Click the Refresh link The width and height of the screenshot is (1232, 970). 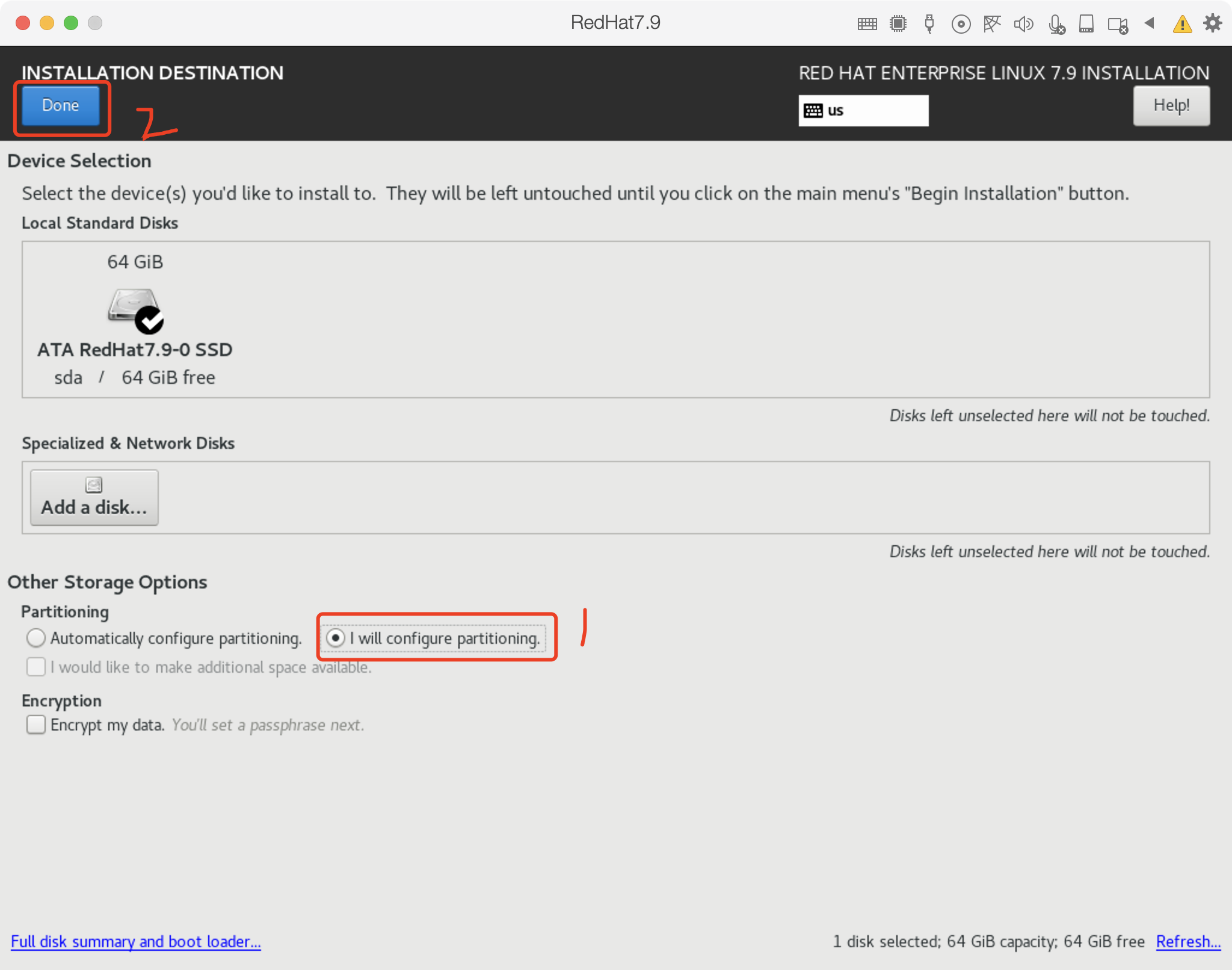pyautogui.click(x=1187, y=941)
